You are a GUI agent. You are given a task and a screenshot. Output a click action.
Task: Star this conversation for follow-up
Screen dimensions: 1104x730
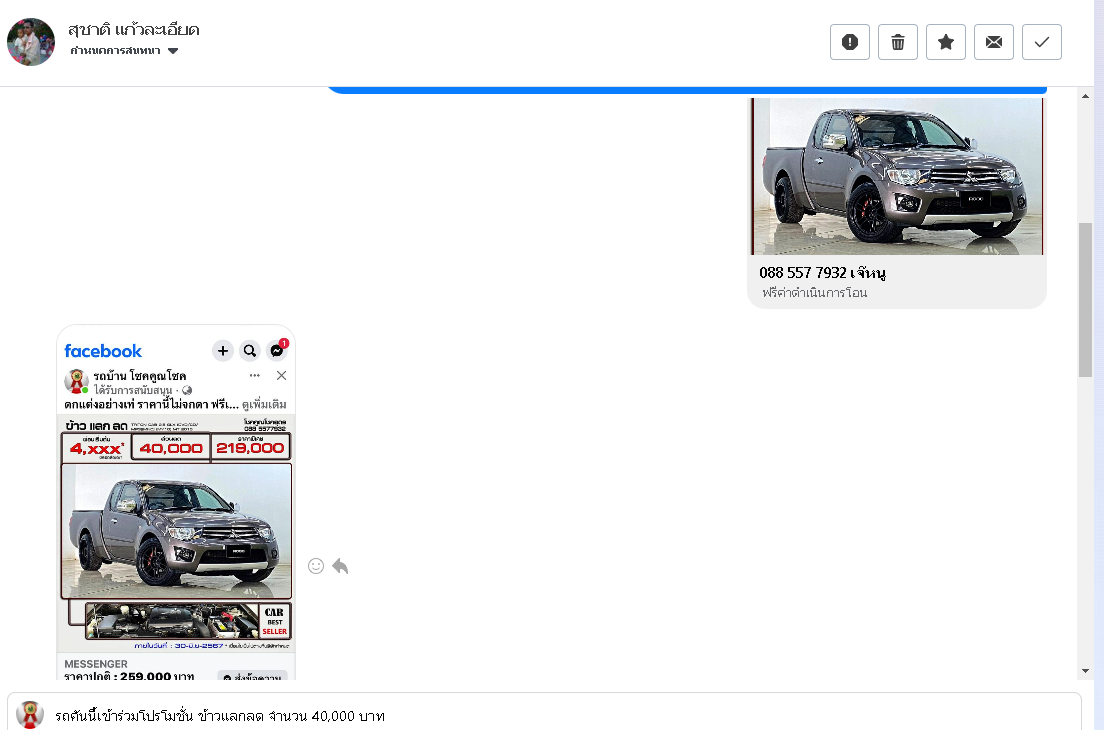pos(946,42)
